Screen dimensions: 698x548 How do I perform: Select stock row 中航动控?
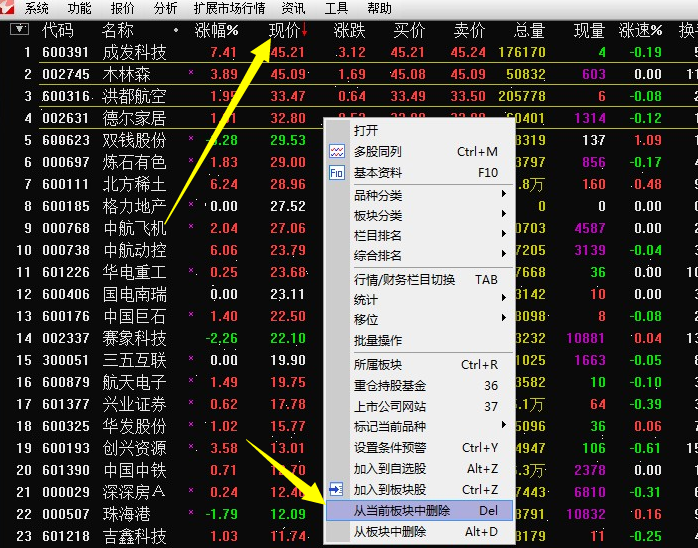[349, 250]
